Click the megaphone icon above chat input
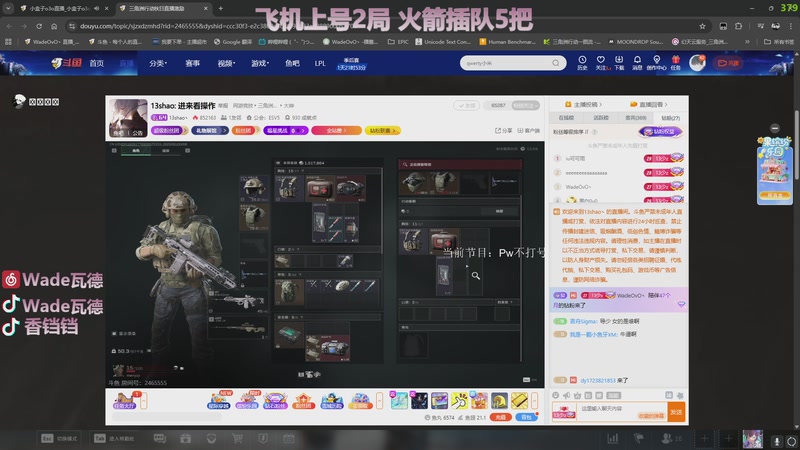This screenshot has width=800, height=450. click(566, 395)
